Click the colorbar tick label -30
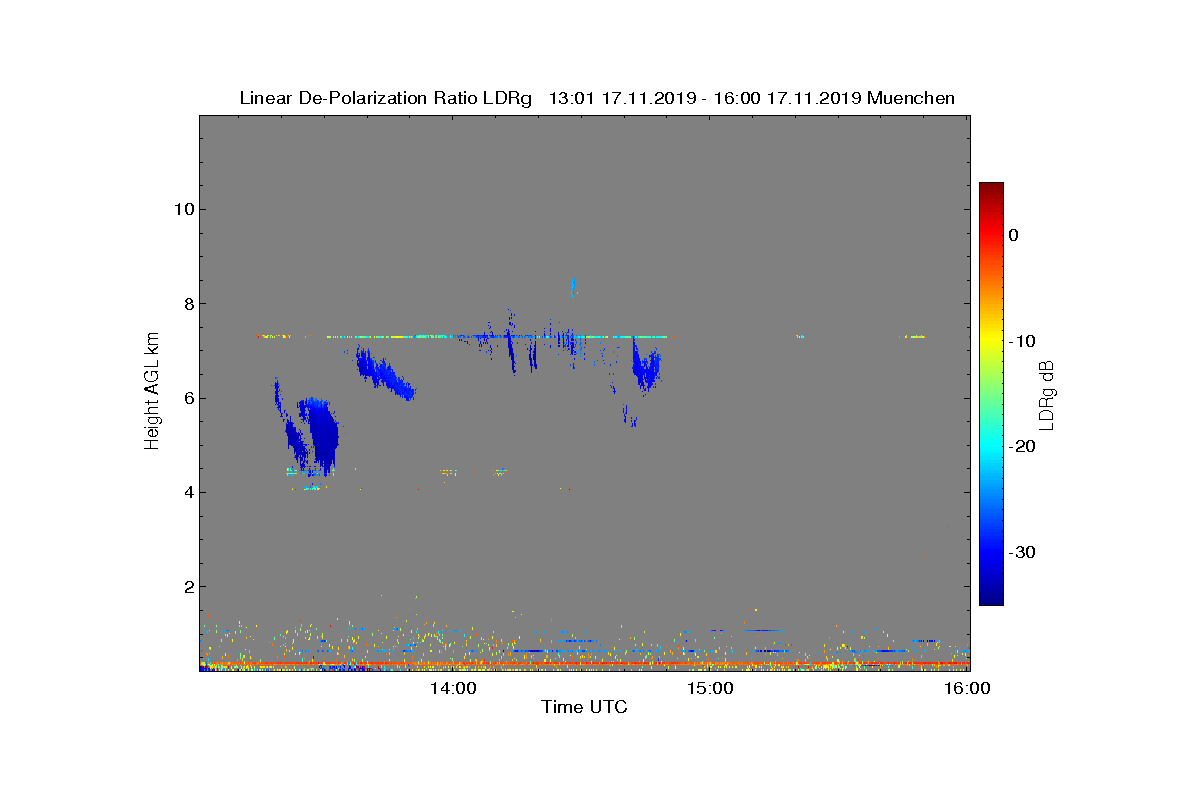This screenshot has width=1200, height=800. click(x=1021, y=553)
